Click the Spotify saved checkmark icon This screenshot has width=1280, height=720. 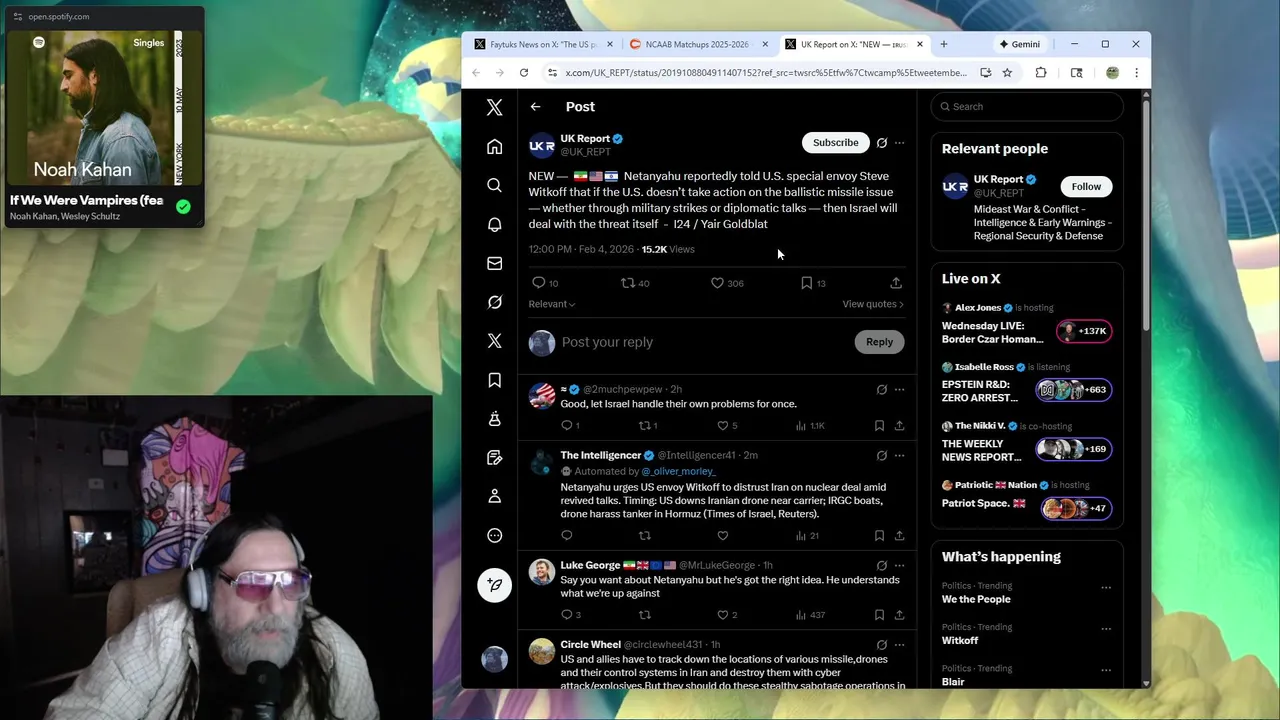pos(183,207)
